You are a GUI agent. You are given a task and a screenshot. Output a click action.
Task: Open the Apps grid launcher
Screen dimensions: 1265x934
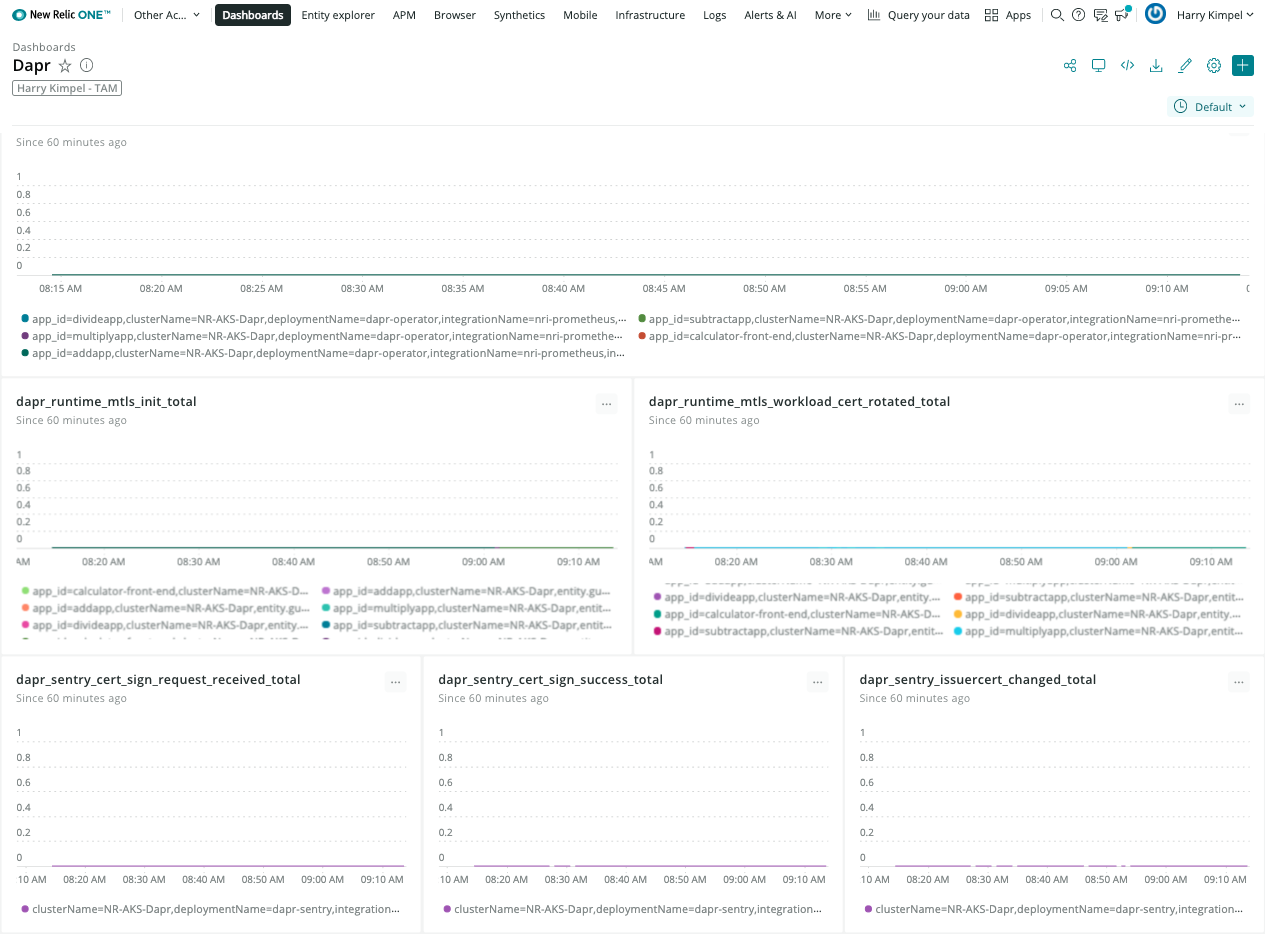click(x=1008, y=15)
